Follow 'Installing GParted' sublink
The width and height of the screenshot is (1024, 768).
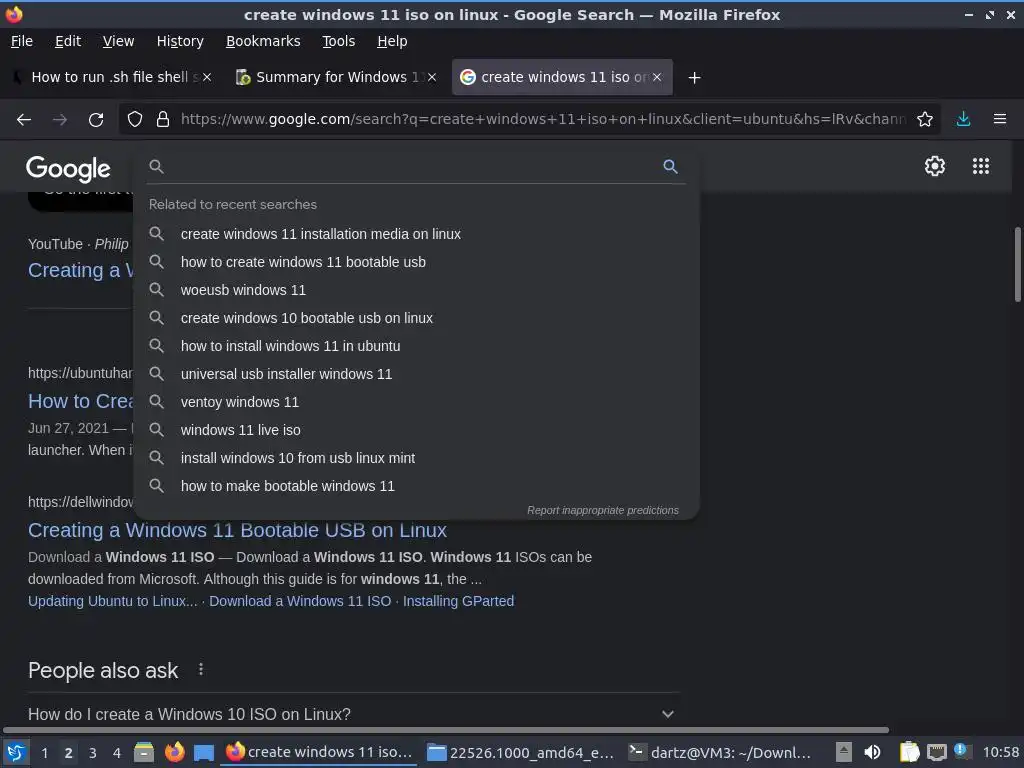click(458, 601)
